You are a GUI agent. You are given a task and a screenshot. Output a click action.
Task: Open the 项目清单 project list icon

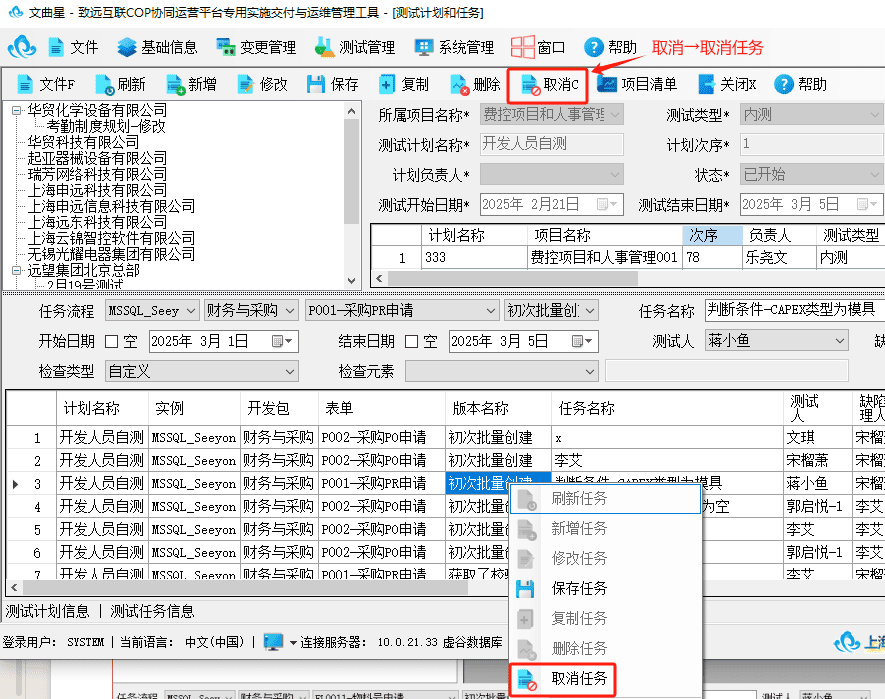[607, 84]
